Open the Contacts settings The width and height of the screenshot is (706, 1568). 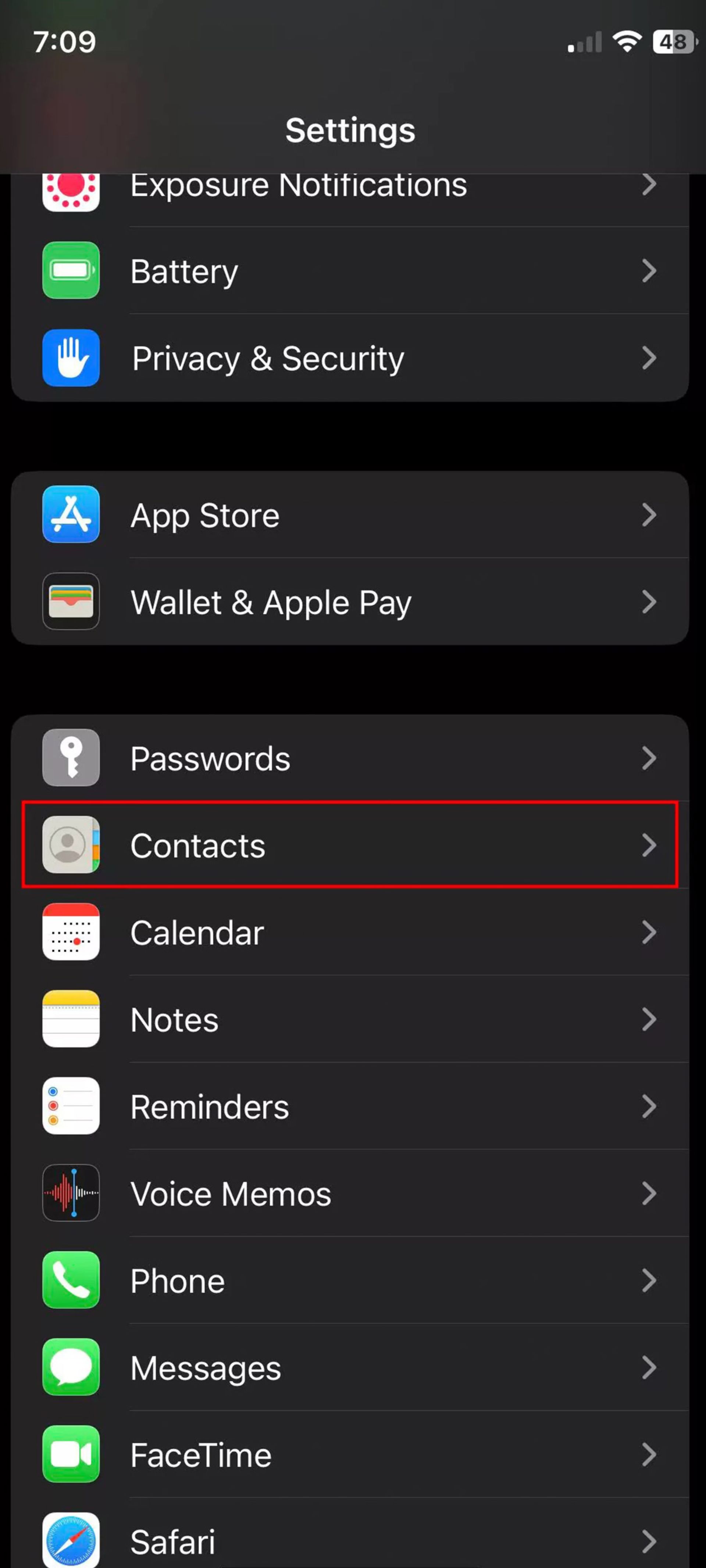(x=353, y=845)
